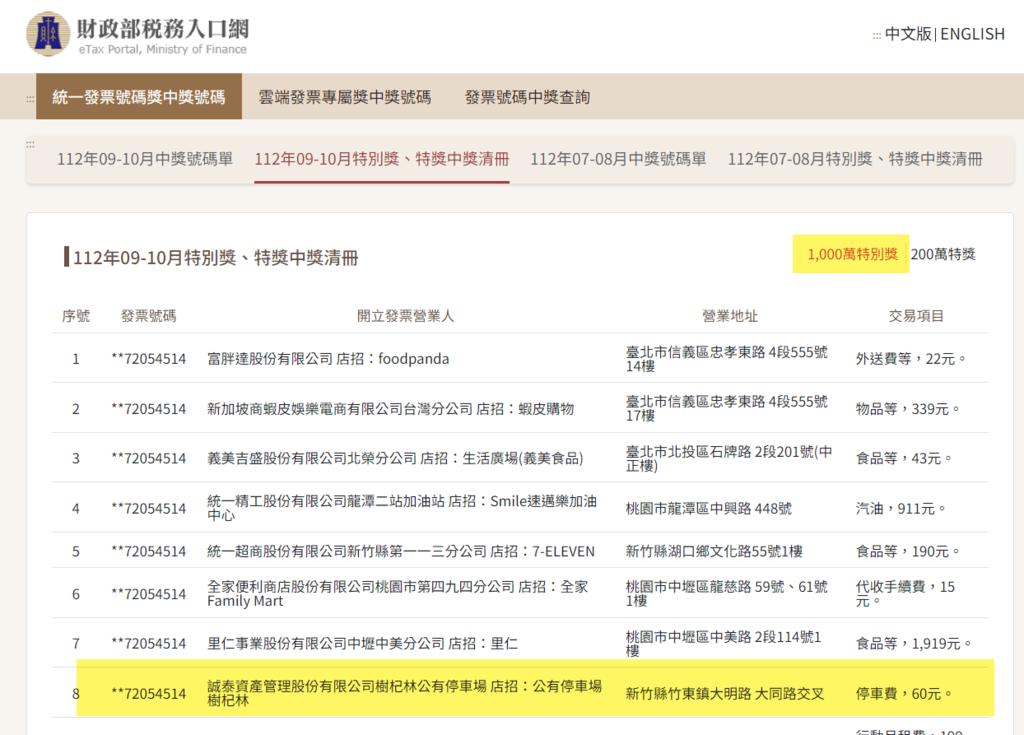The image size is (1024, 735).
Task: Click address 桃園市中壢區中美路 2段114號
Action: coord(723,644)
